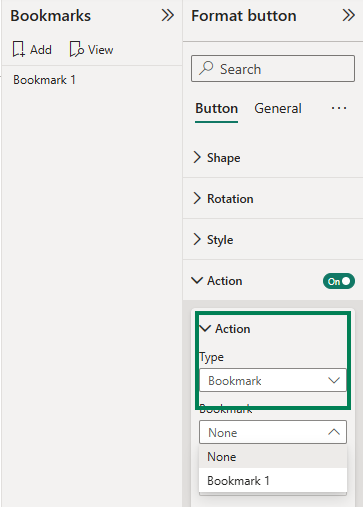Toggle the Action switch off
Screen dimensions: 363x507
pyautogui.click(x=339, y=281)
